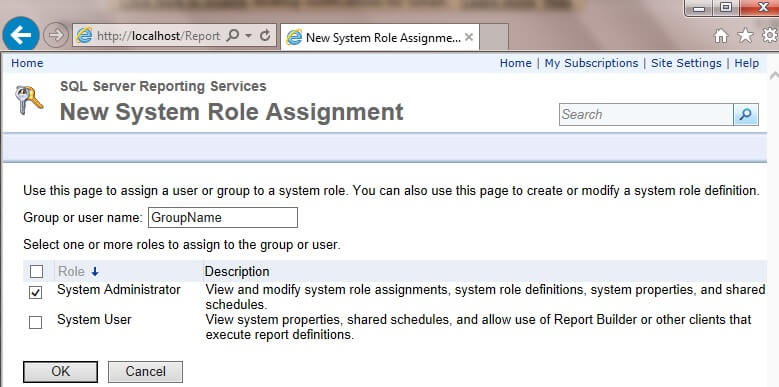Open the address bar dropdown arrow
This screenshot has width=779, height=387.
pos(248,36)
